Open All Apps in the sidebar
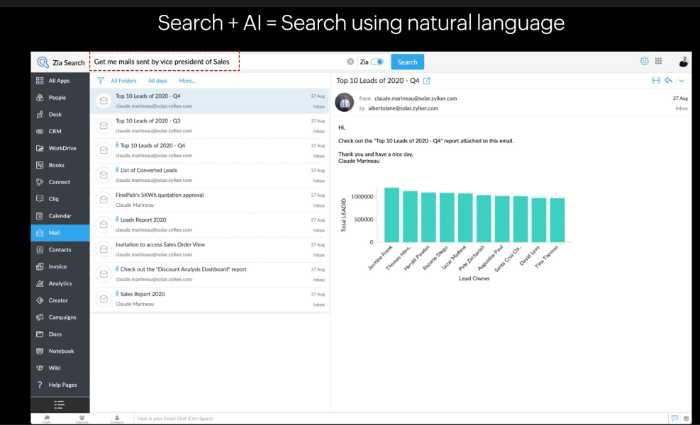This screenshot has width=700, height=425. tap(60, 81)
